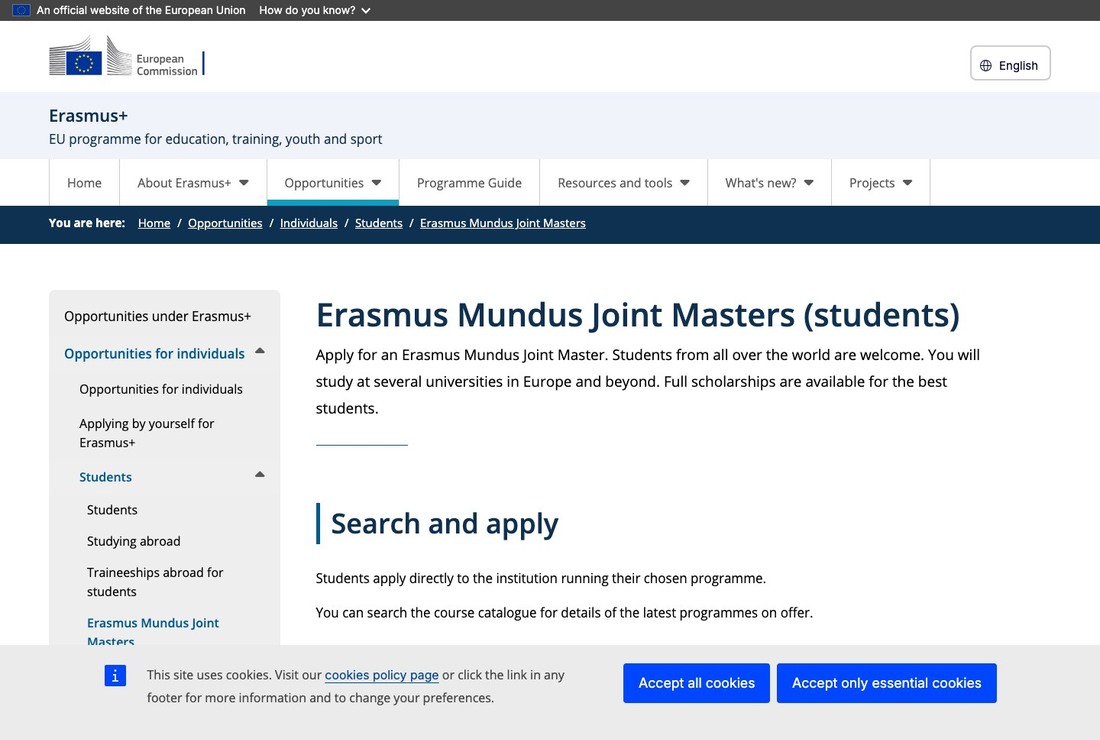Screen dimensions: 1100x740
Task: Open 'Applying by yourself for Erasmus+' item
Action: 147,433
